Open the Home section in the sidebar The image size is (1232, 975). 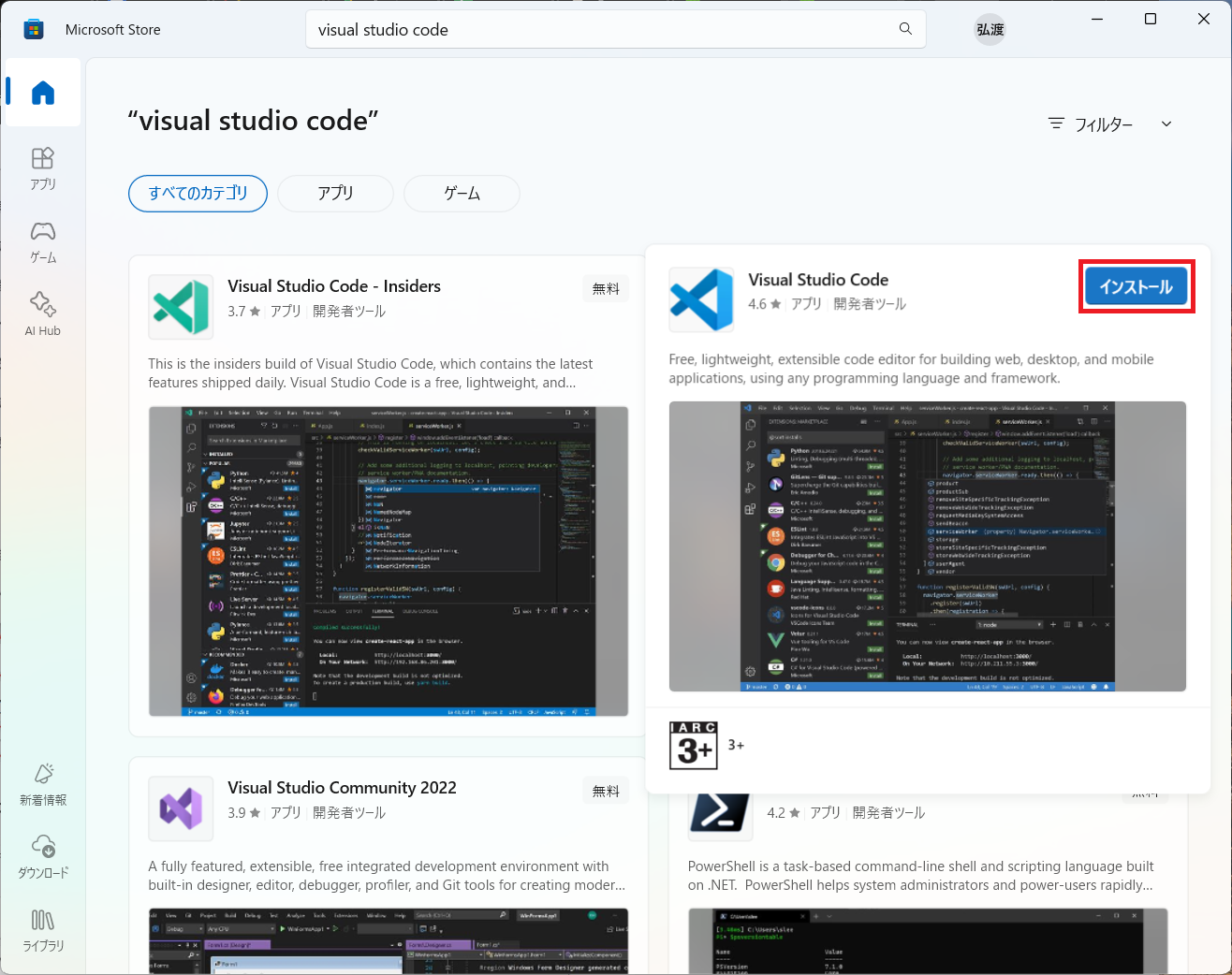coord(41,92)
